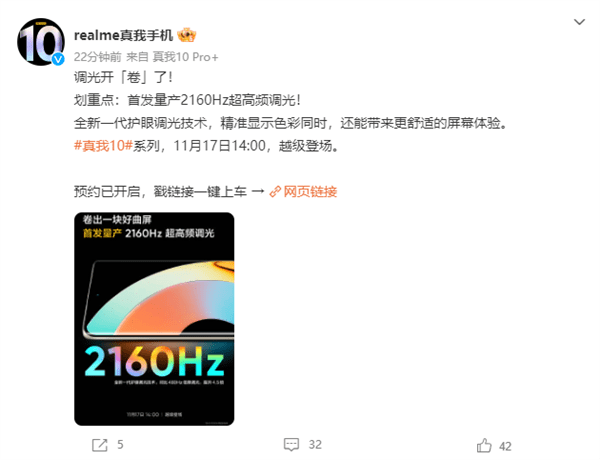Click the 22分钟前 timestamp

[x=97, y=57]
